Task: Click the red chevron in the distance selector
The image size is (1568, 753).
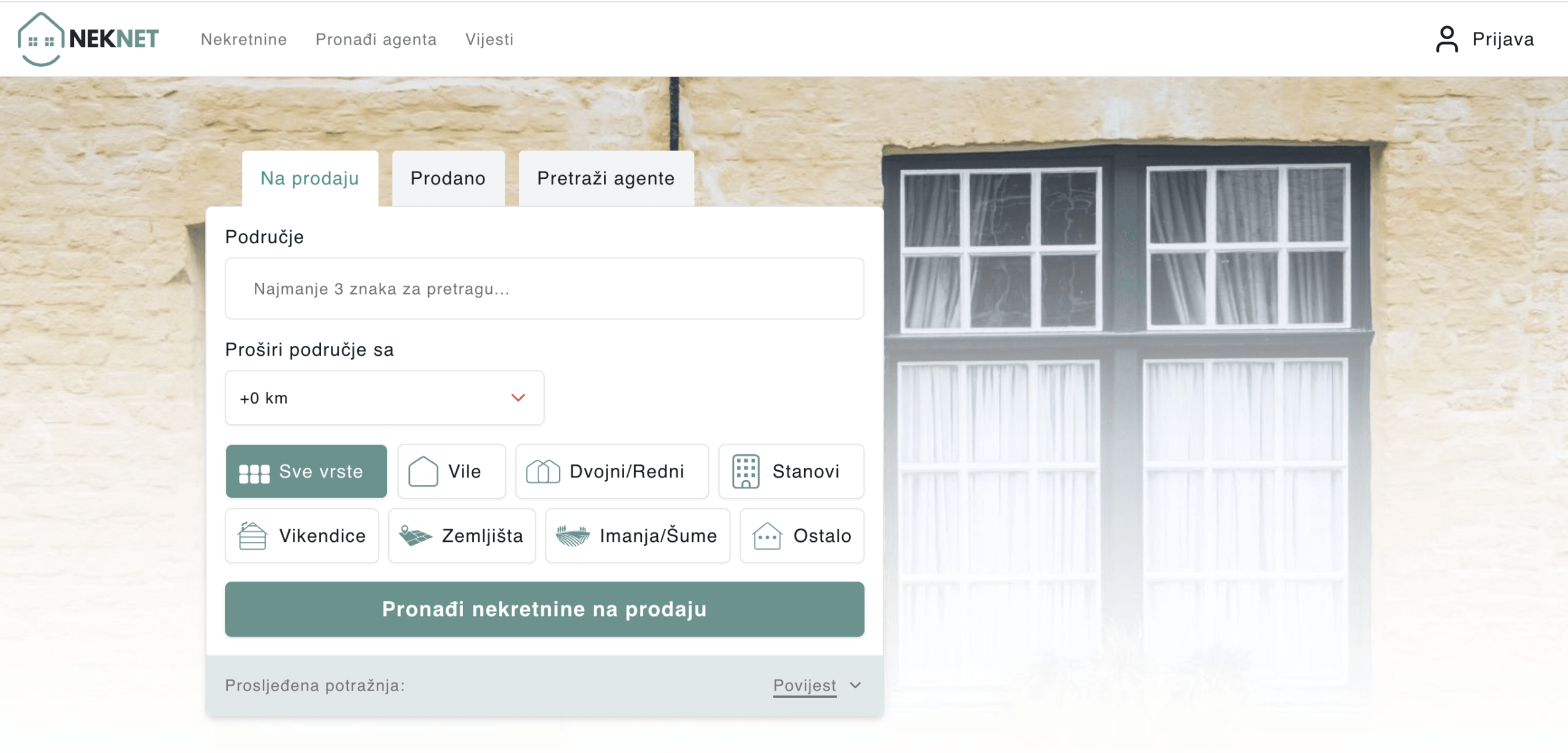Action: point(518,398)
